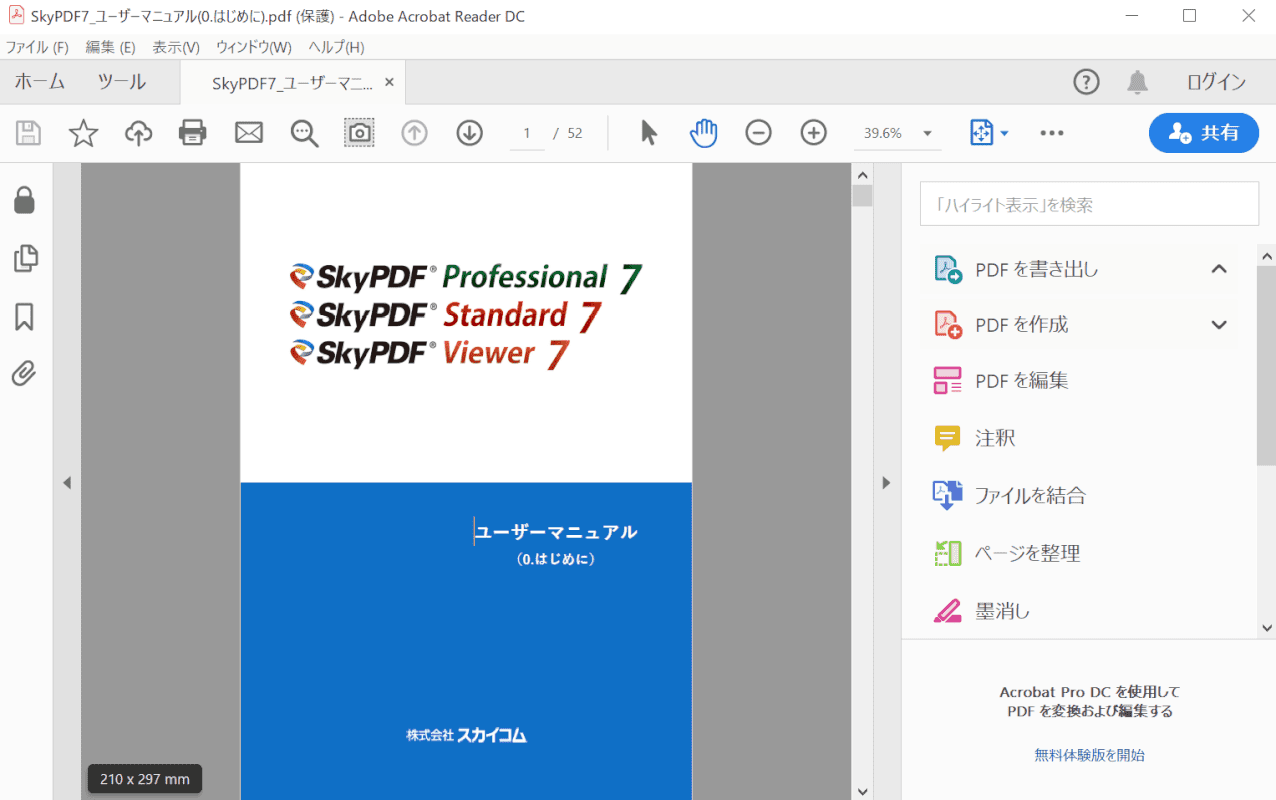The width and height of the screenshot is (1276, 800).
Task: Open the zoom level 39.6% dropdown
Action: pyautogui.click(x=927, y=134)
